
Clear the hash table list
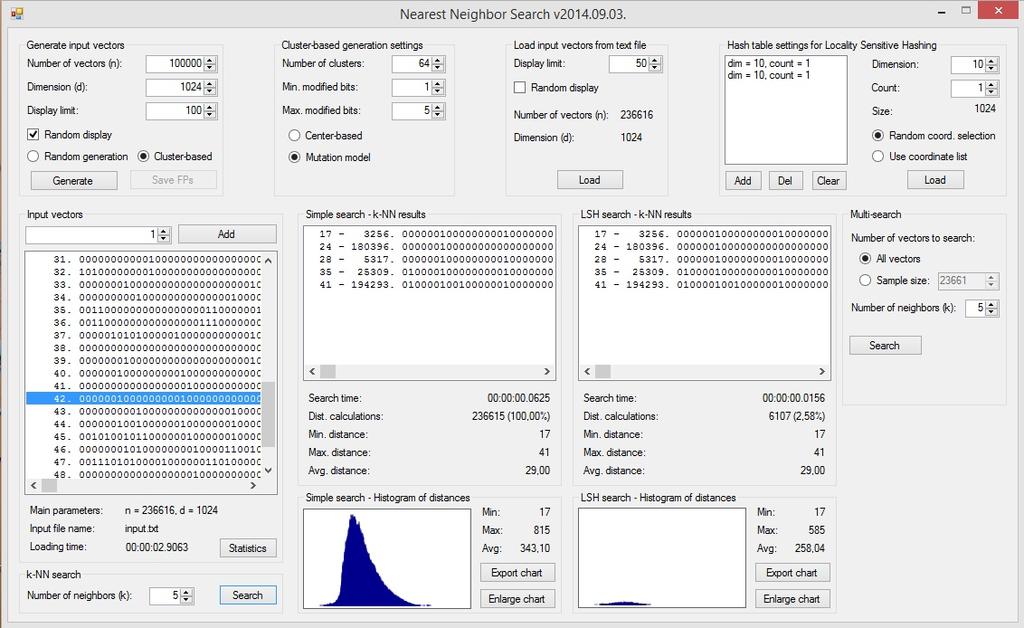[829, 181]
